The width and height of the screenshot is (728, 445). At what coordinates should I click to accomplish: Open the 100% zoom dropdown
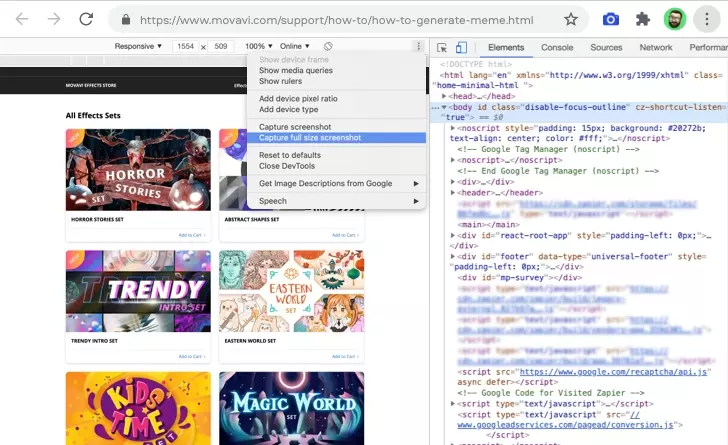(259, 46)
